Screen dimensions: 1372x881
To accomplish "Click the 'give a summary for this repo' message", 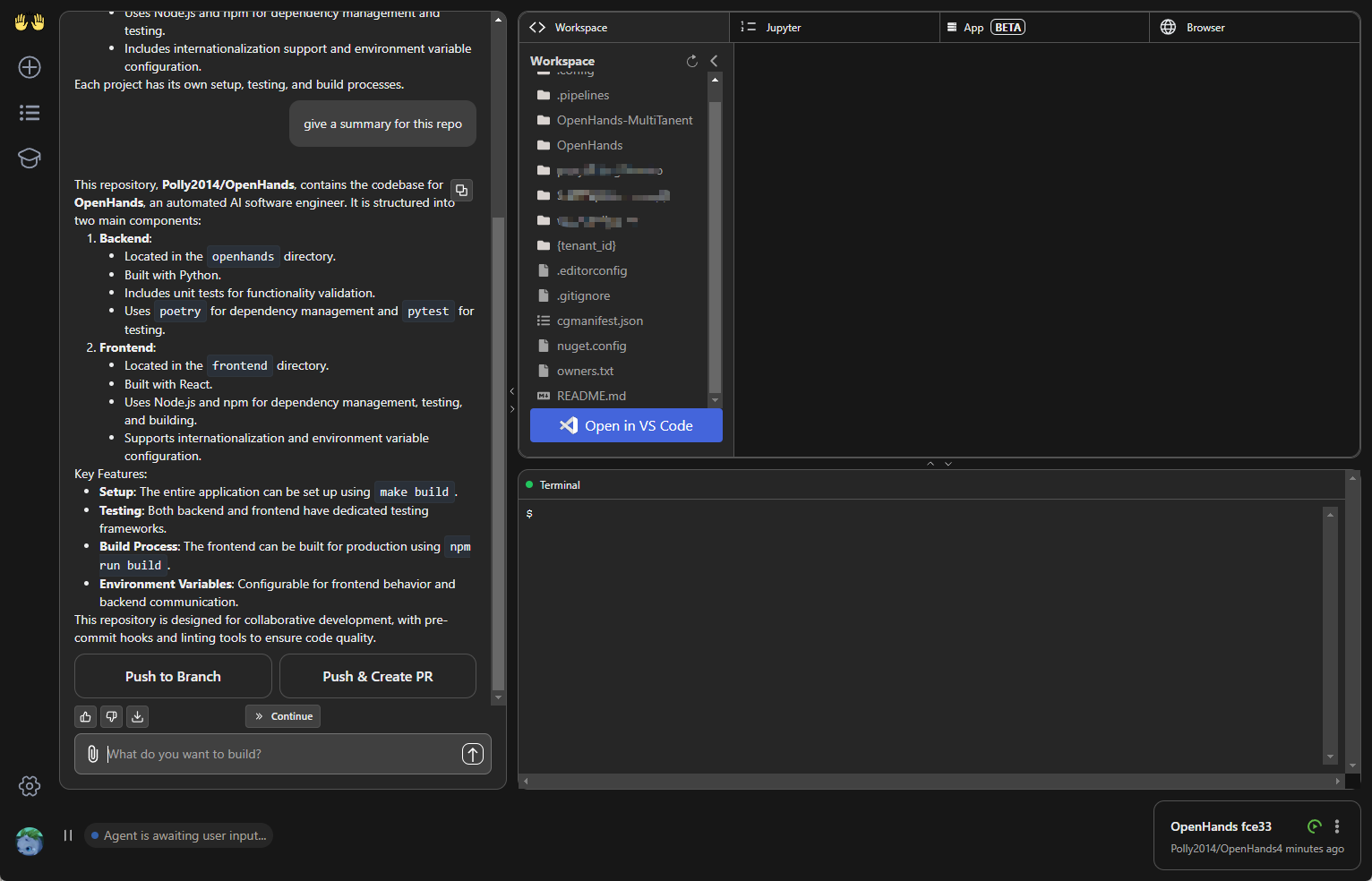I will pos(382,124).
